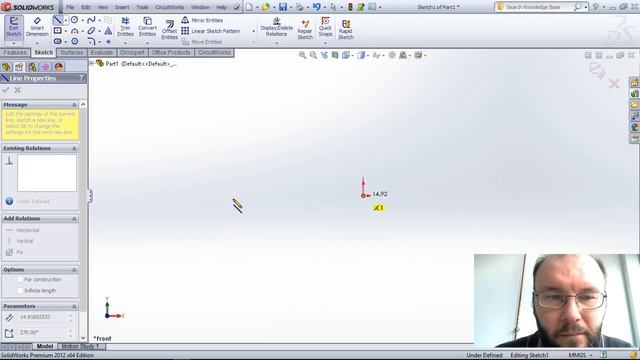Add a Horizontal relation
Screen dimensions: 640x360
23,230
